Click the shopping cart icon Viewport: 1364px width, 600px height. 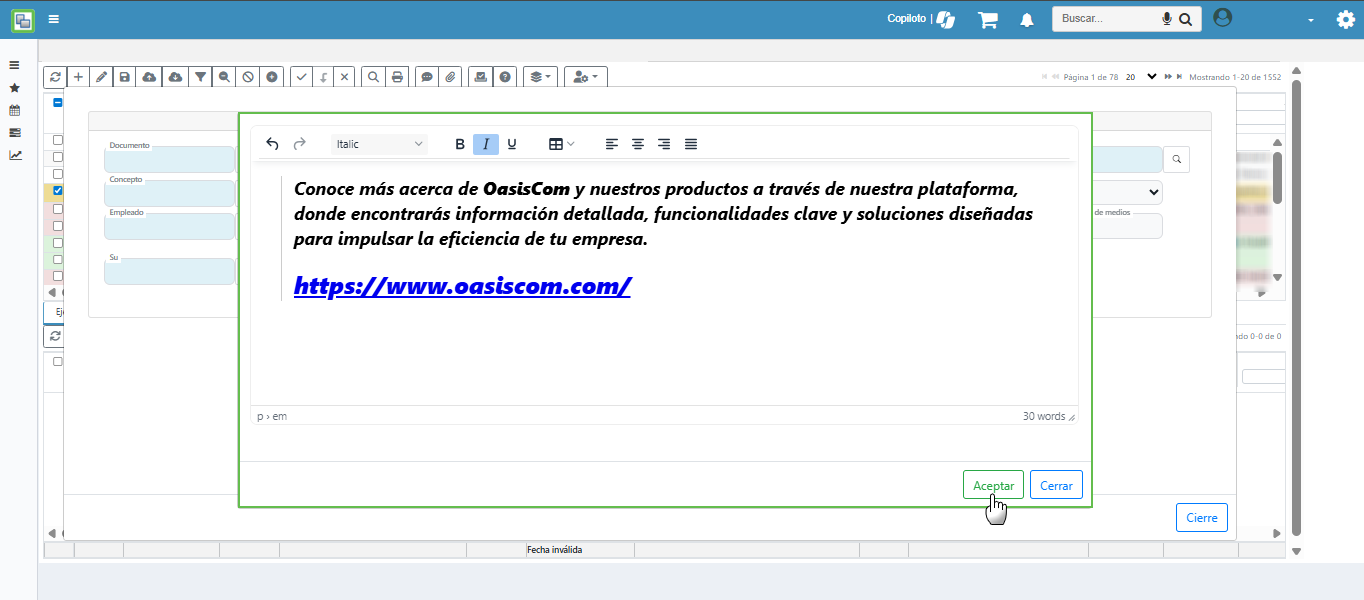point(988,20)
